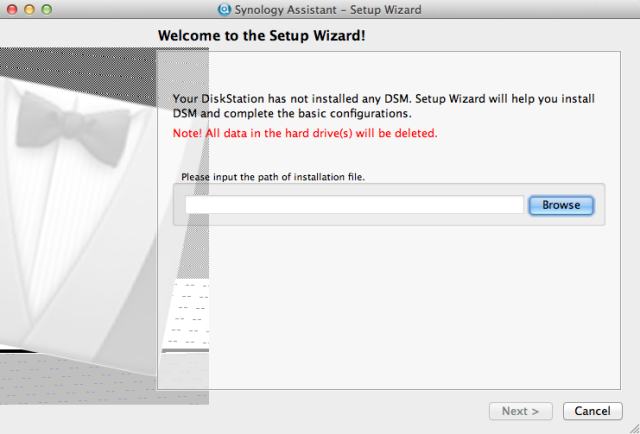640x434 pixels.
Task: Click the "Synology Assistant – Setup Wizard" title text
Action: [328, 9]
